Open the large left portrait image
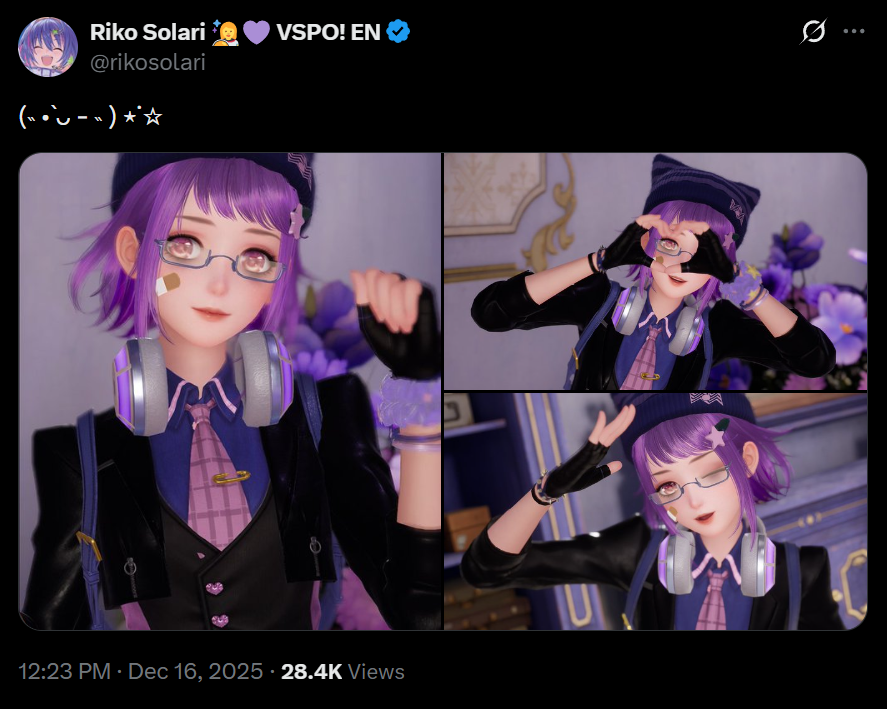 (230, 392)
